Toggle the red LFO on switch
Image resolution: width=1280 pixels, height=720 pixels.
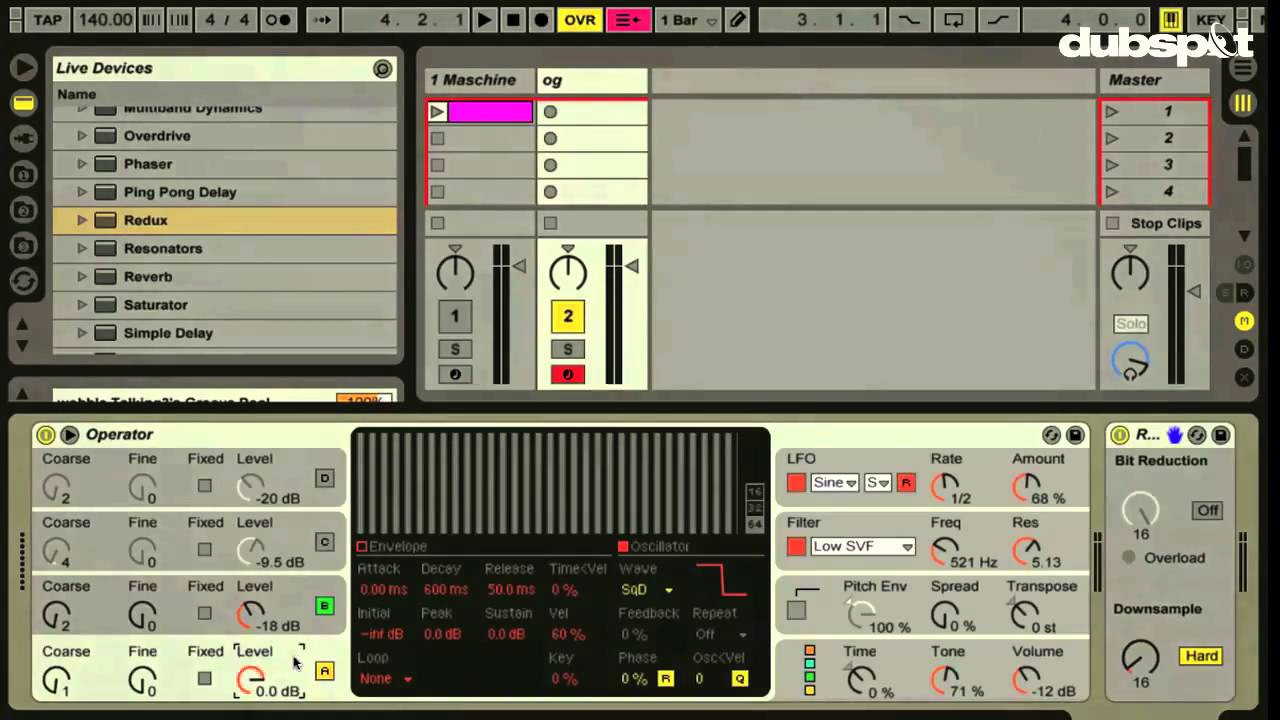tap(796, 483)
